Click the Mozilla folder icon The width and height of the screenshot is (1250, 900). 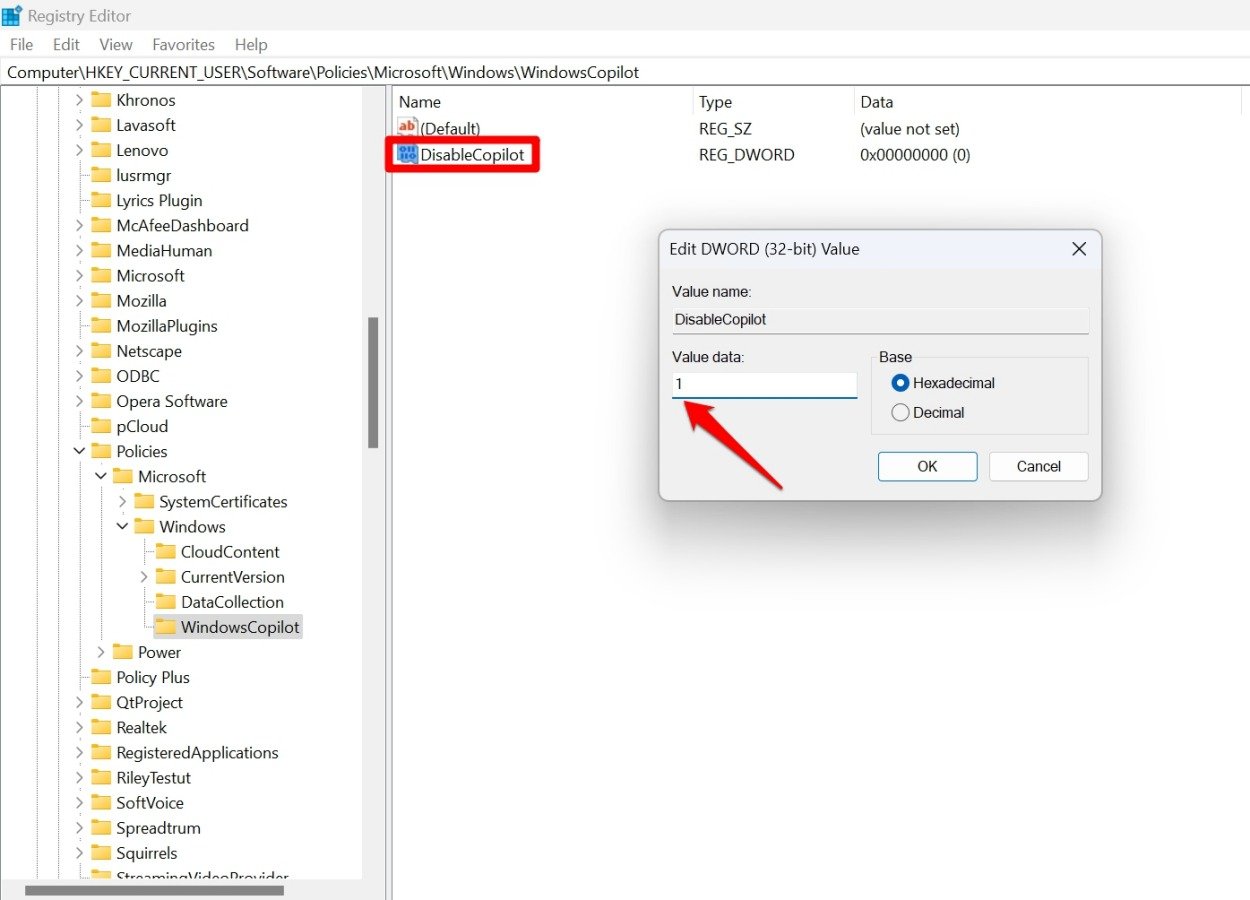(100, 300)
